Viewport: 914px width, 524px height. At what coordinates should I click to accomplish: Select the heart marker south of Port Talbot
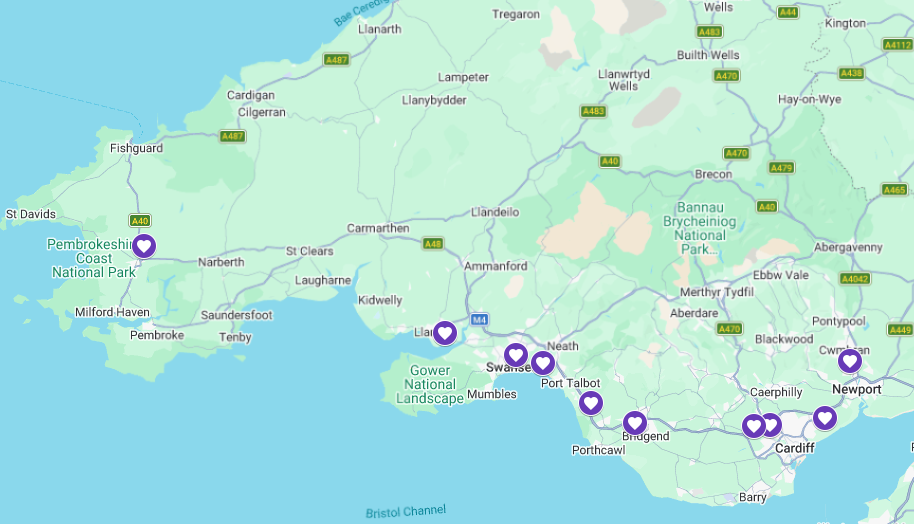(590, 403)
